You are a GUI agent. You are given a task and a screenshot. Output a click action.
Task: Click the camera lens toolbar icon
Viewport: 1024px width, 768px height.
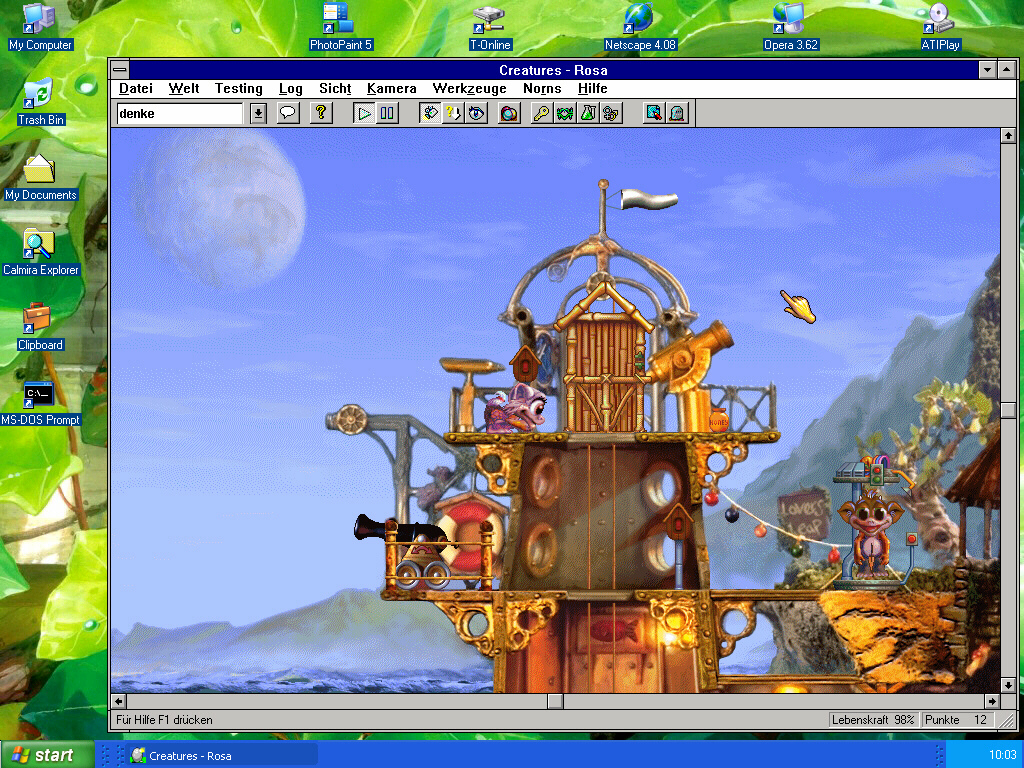point(509,113)
